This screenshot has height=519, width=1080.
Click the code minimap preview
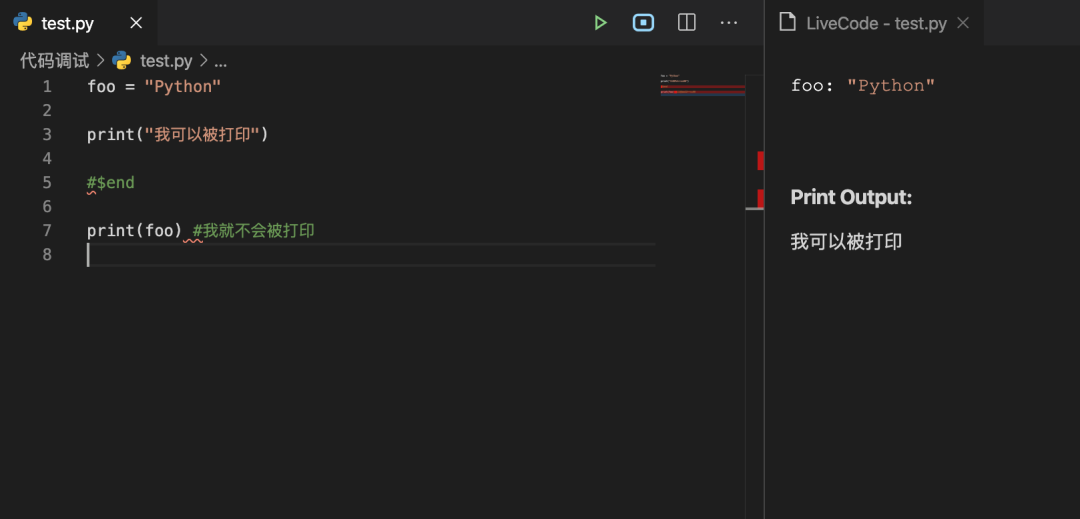click(x=702, y=85)
